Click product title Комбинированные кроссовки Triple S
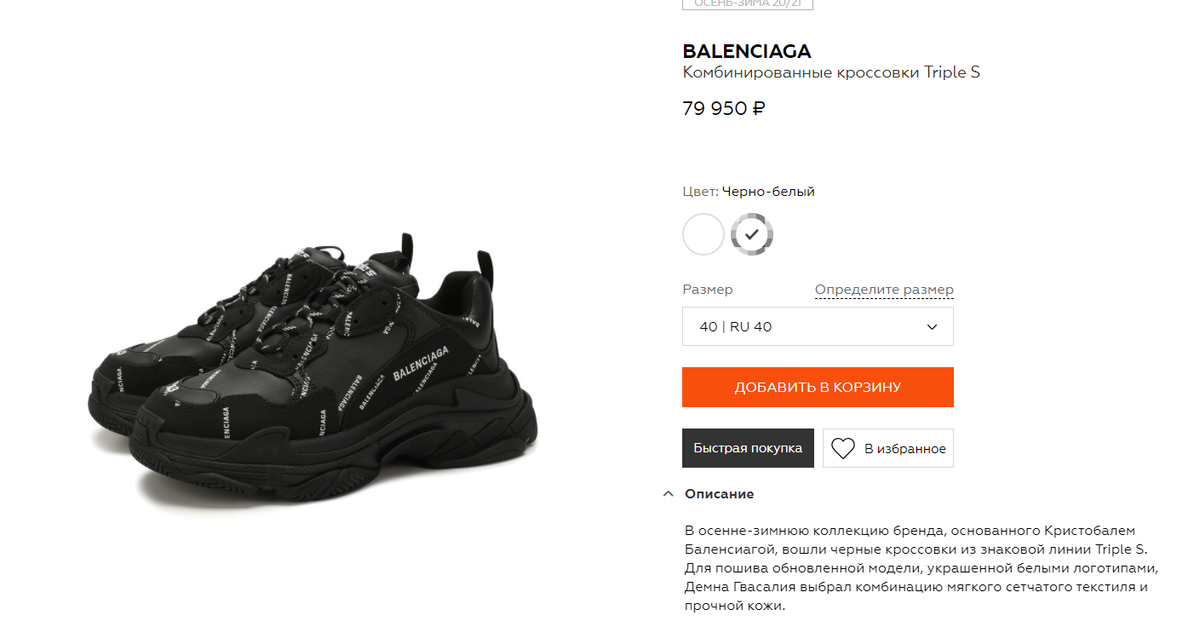 click(831, 73)
